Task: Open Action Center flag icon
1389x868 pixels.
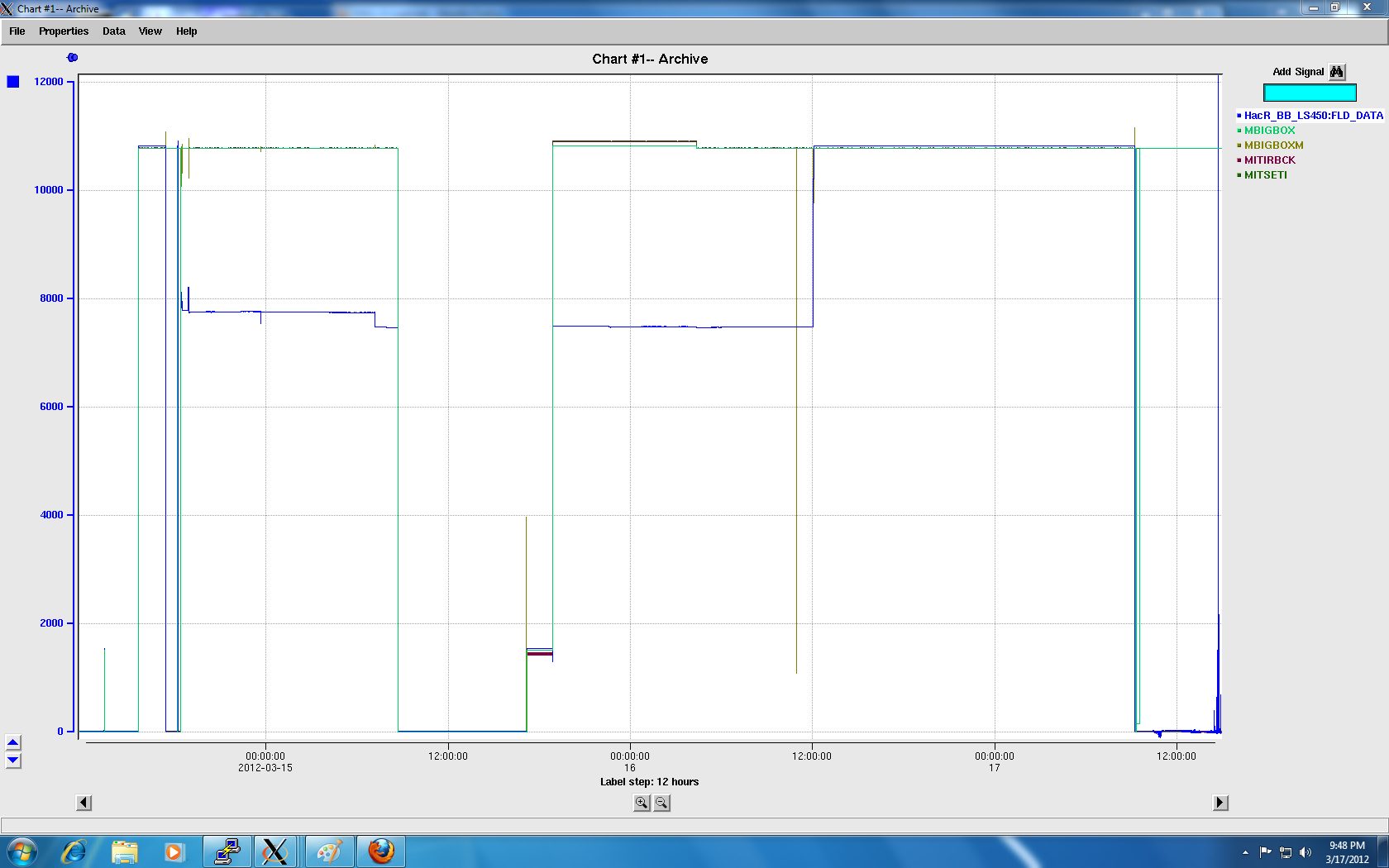Action: (1265, 852)
